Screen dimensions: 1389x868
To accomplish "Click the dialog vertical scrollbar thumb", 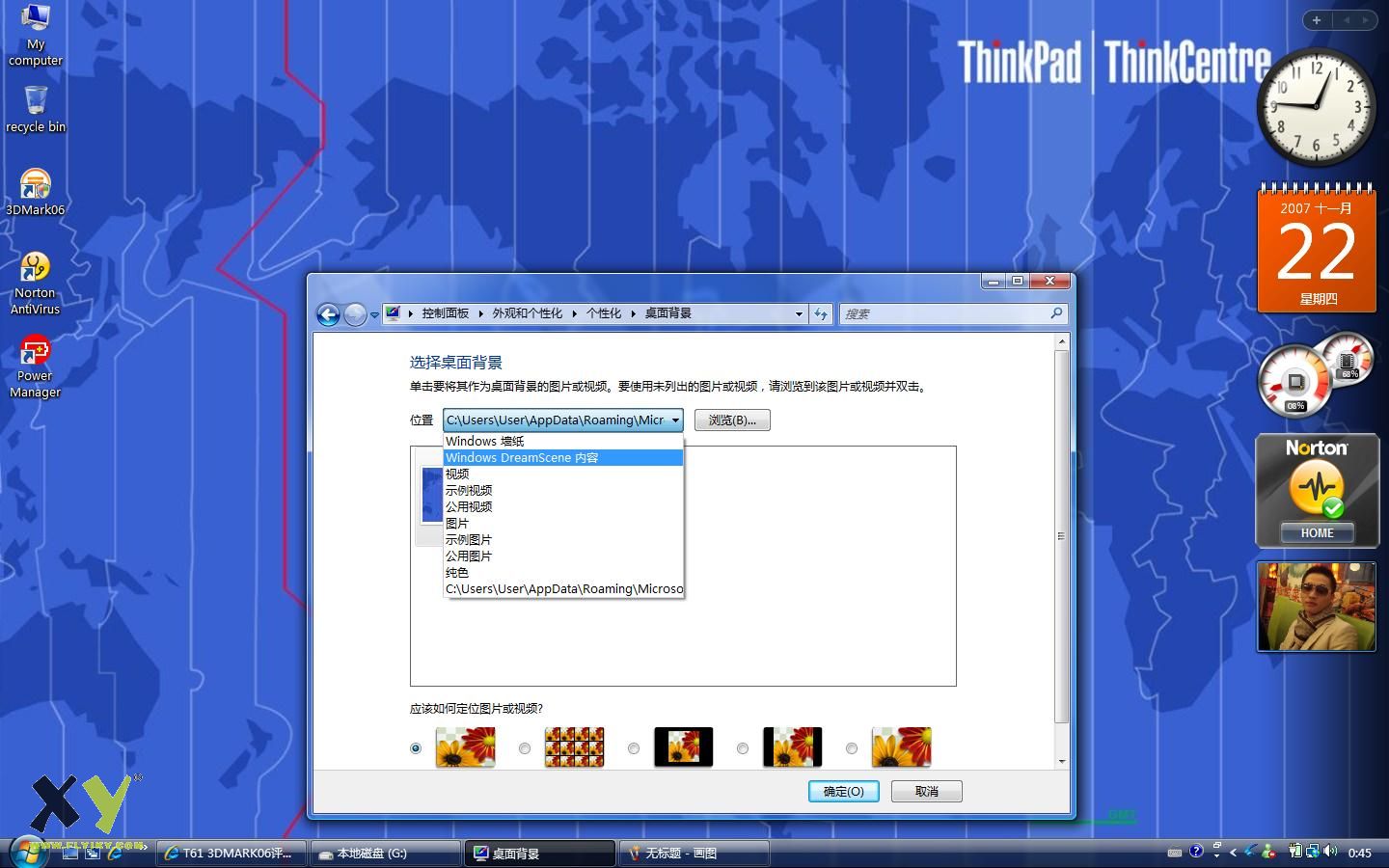I will 1062,536.
